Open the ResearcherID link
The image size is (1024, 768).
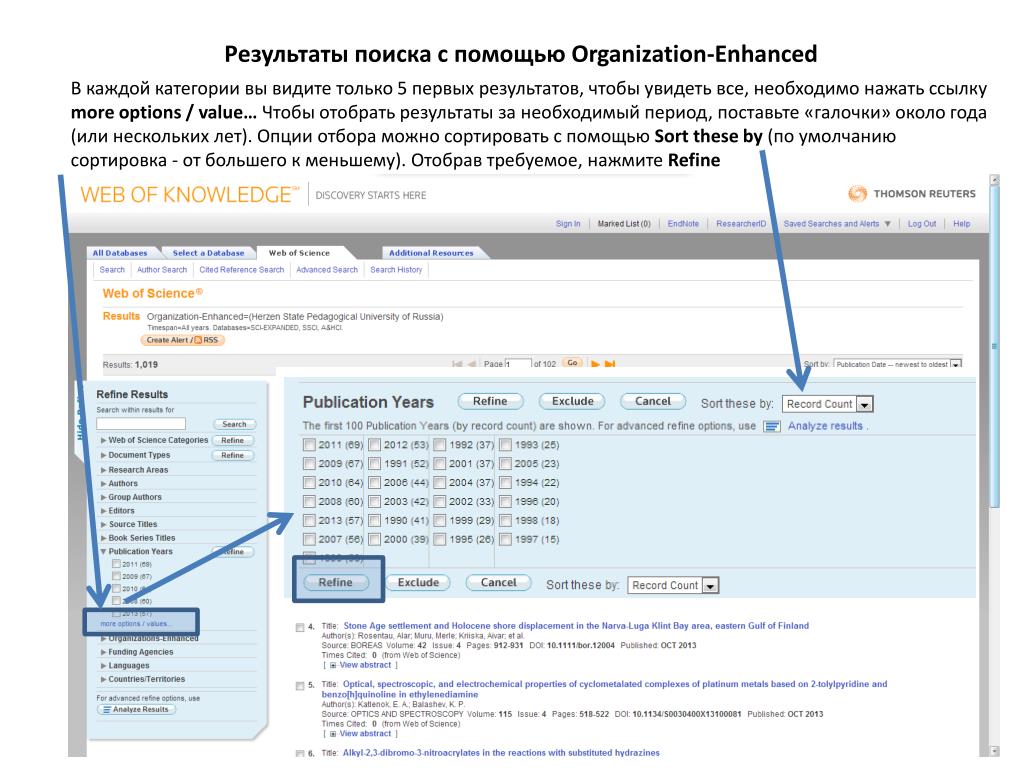click(x=741, y=224)
